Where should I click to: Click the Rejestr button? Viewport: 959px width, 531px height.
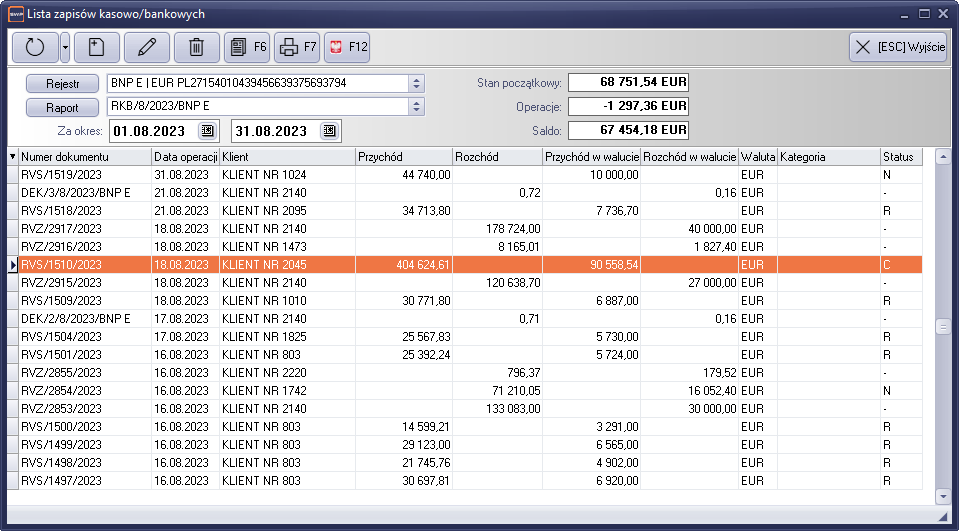coord(62,83)
